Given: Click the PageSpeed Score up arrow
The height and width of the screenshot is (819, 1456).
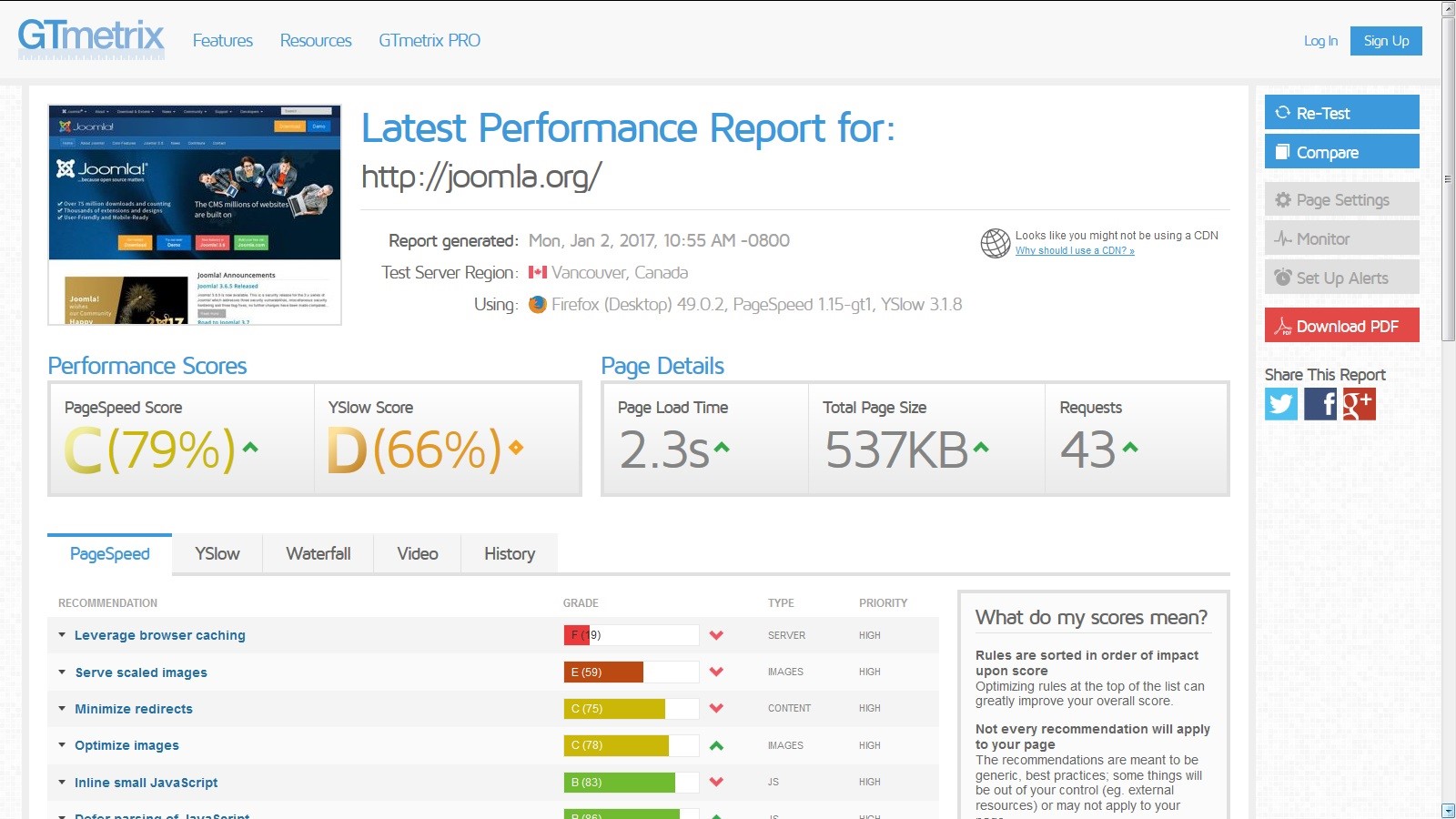Looking at the screenshot, I should point(250,448).
